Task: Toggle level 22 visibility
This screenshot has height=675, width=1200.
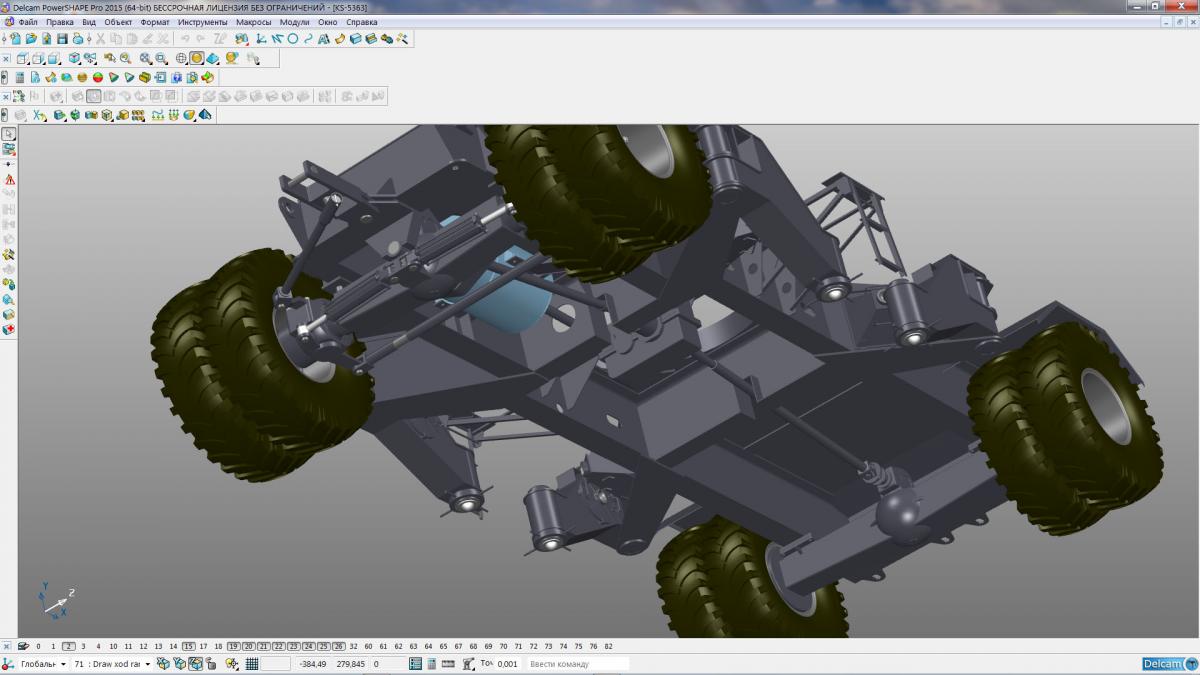Action: point(278,647)
